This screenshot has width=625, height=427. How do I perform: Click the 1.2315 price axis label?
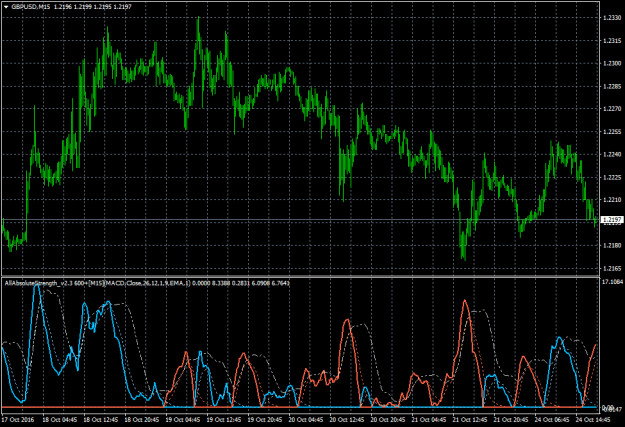click(612, 41)
